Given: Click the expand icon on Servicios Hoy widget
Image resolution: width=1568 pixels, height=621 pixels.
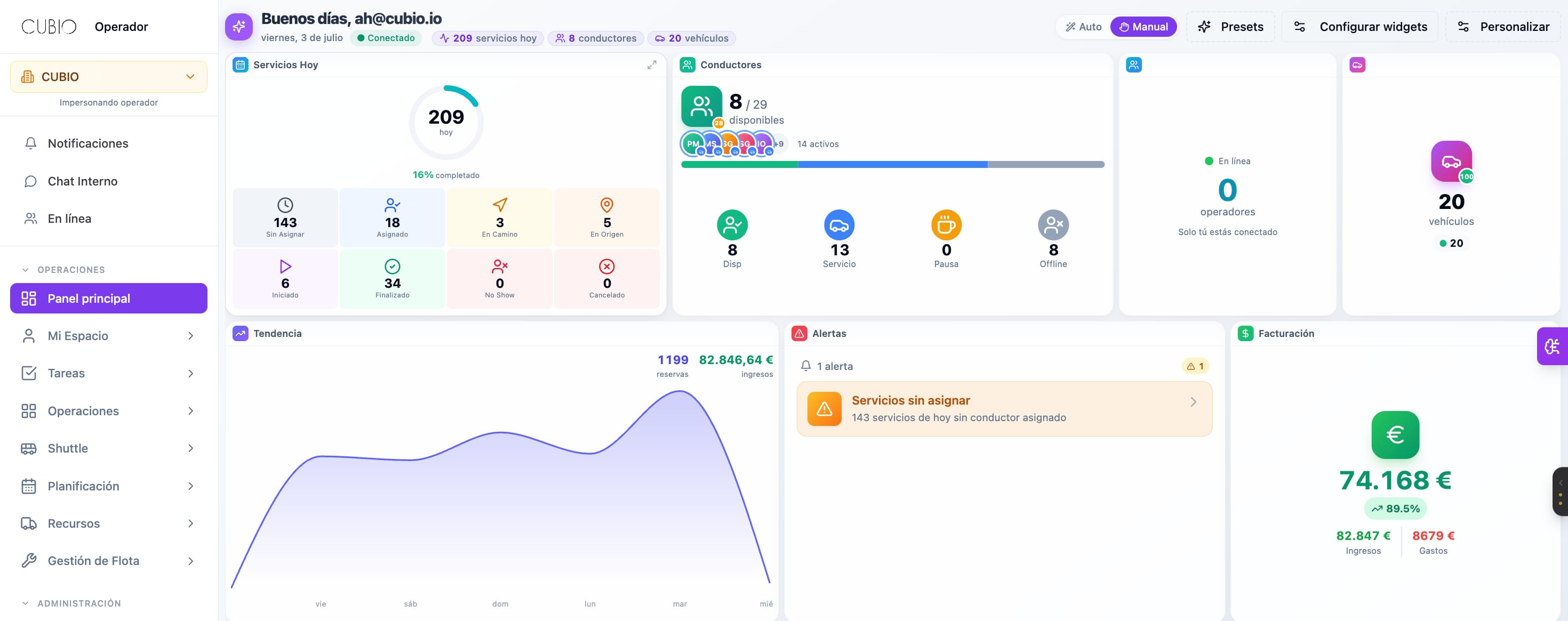Looking at the screenshot, I should point(651,64).
